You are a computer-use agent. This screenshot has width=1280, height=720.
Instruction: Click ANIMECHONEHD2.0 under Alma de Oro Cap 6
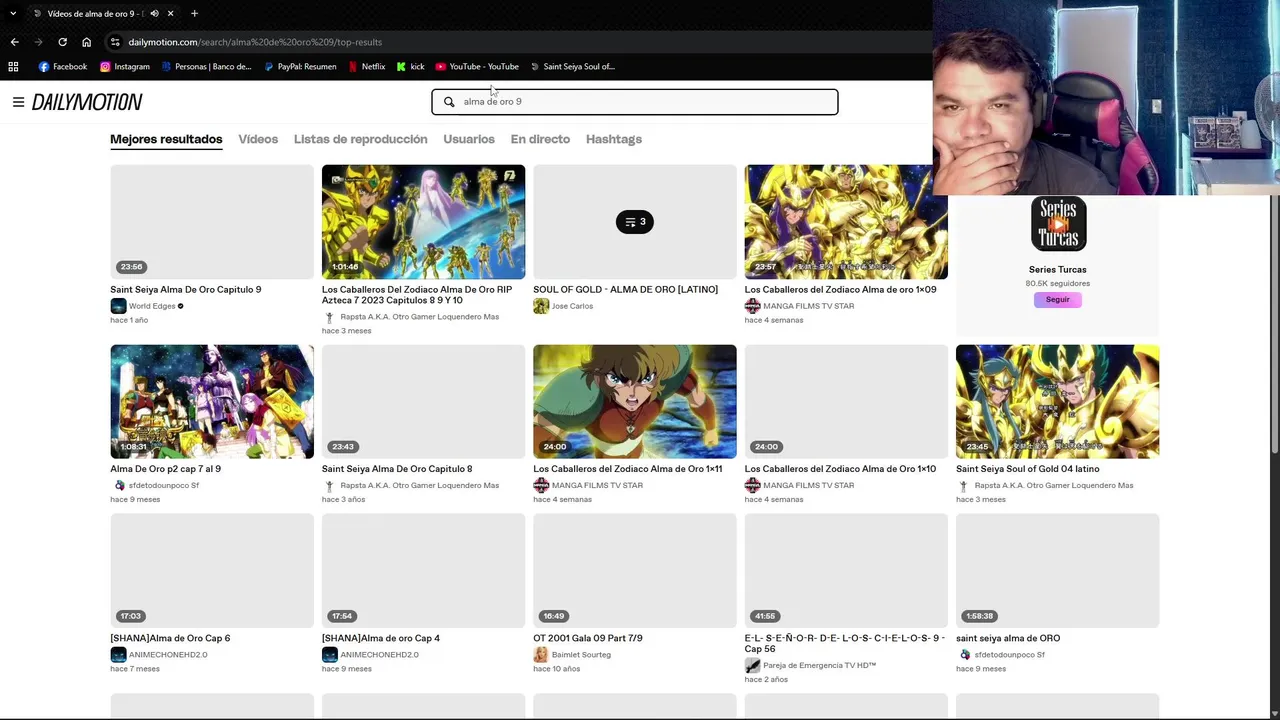[x=168, y=655]
